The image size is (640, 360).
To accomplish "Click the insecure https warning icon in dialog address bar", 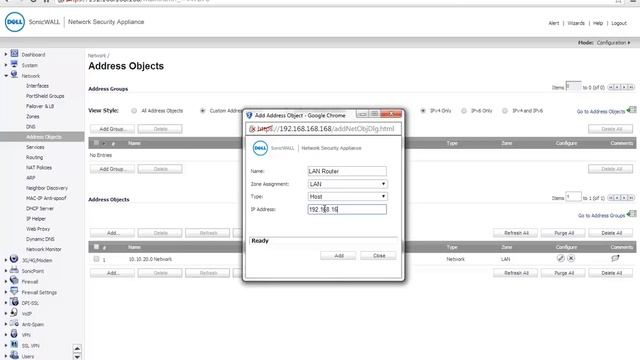I will (x=252, y=129).
